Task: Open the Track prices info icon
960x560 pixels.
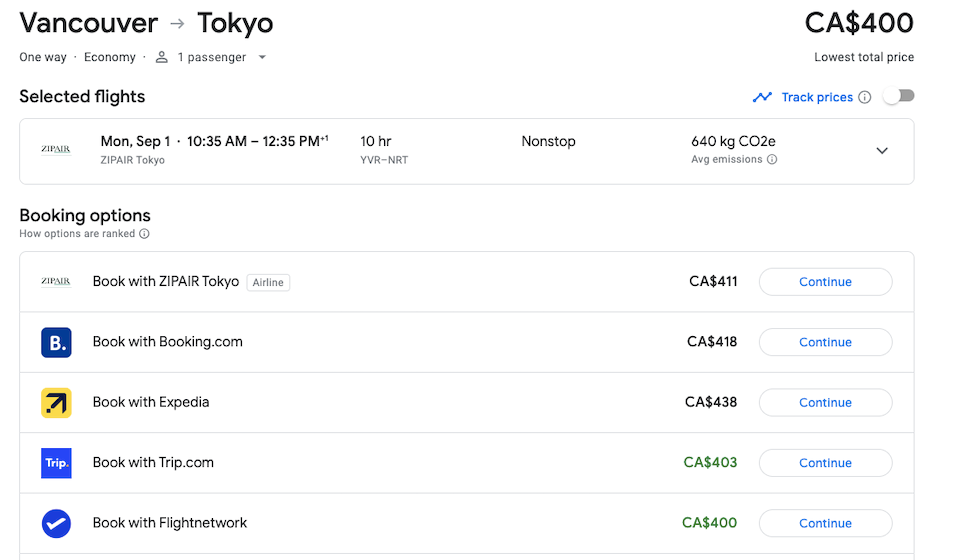Action: [x=864, y=97]
